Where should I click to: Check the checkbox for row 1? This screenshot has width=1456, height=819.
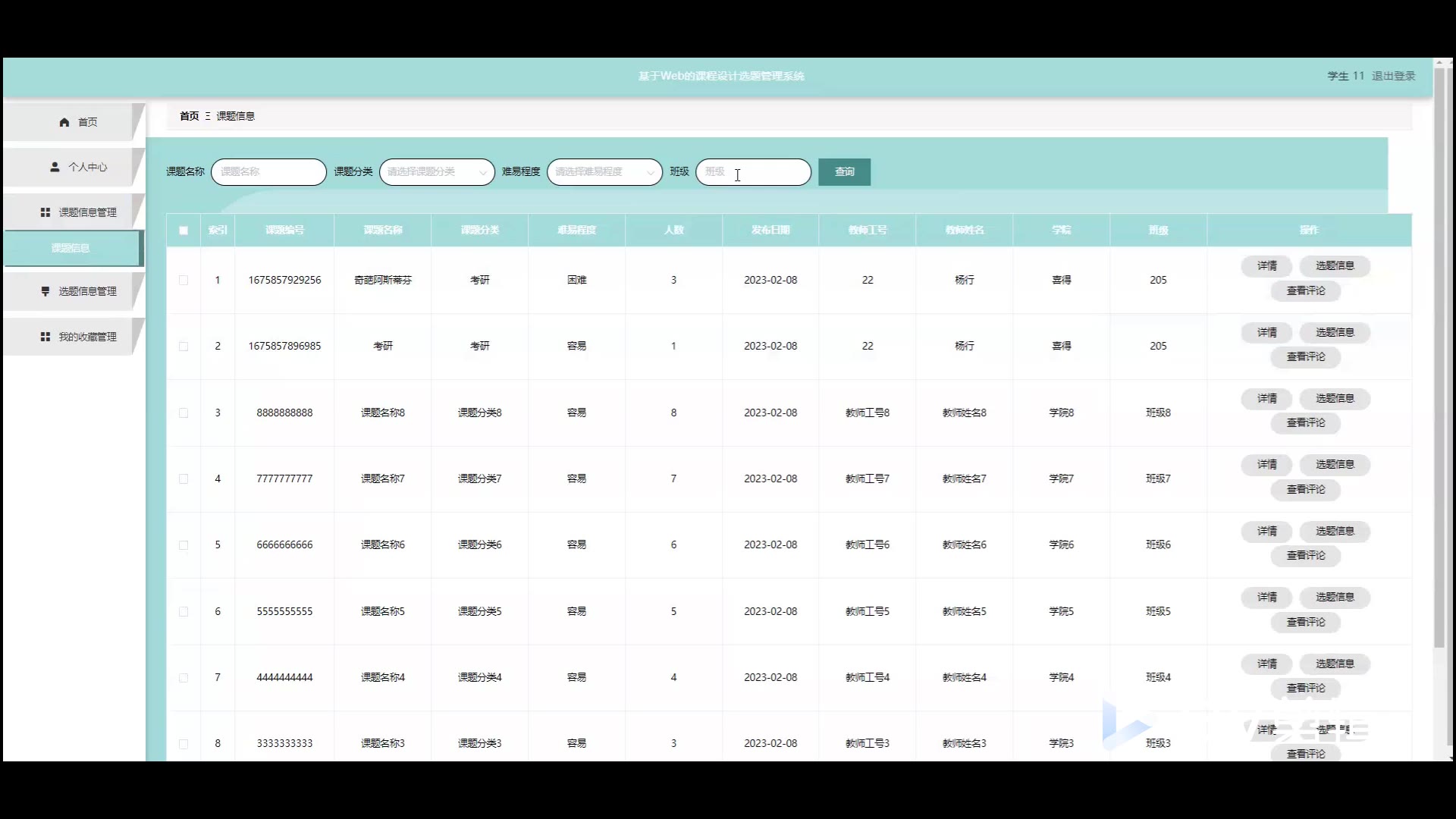[x=184, y=280]
